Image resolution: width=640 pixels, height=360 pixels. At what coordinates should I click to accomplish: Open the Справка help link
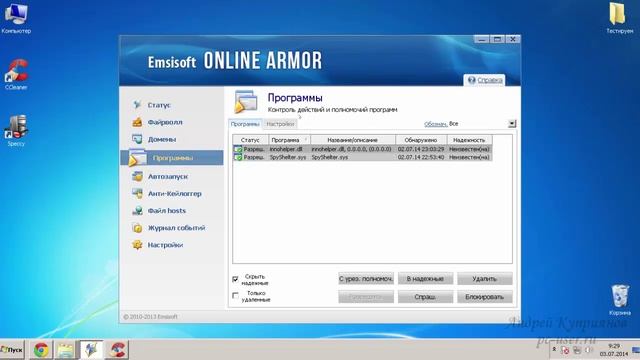coord(490,80)
